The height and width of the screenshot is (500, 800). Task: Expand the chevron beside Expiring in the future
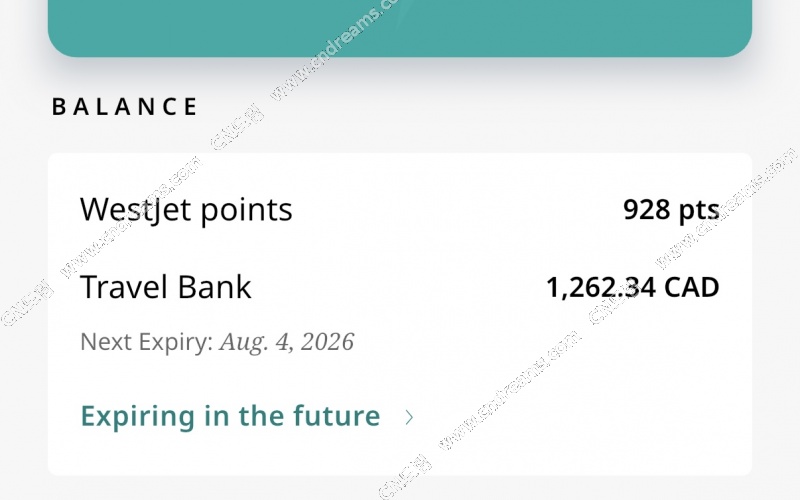click(409, 417)
